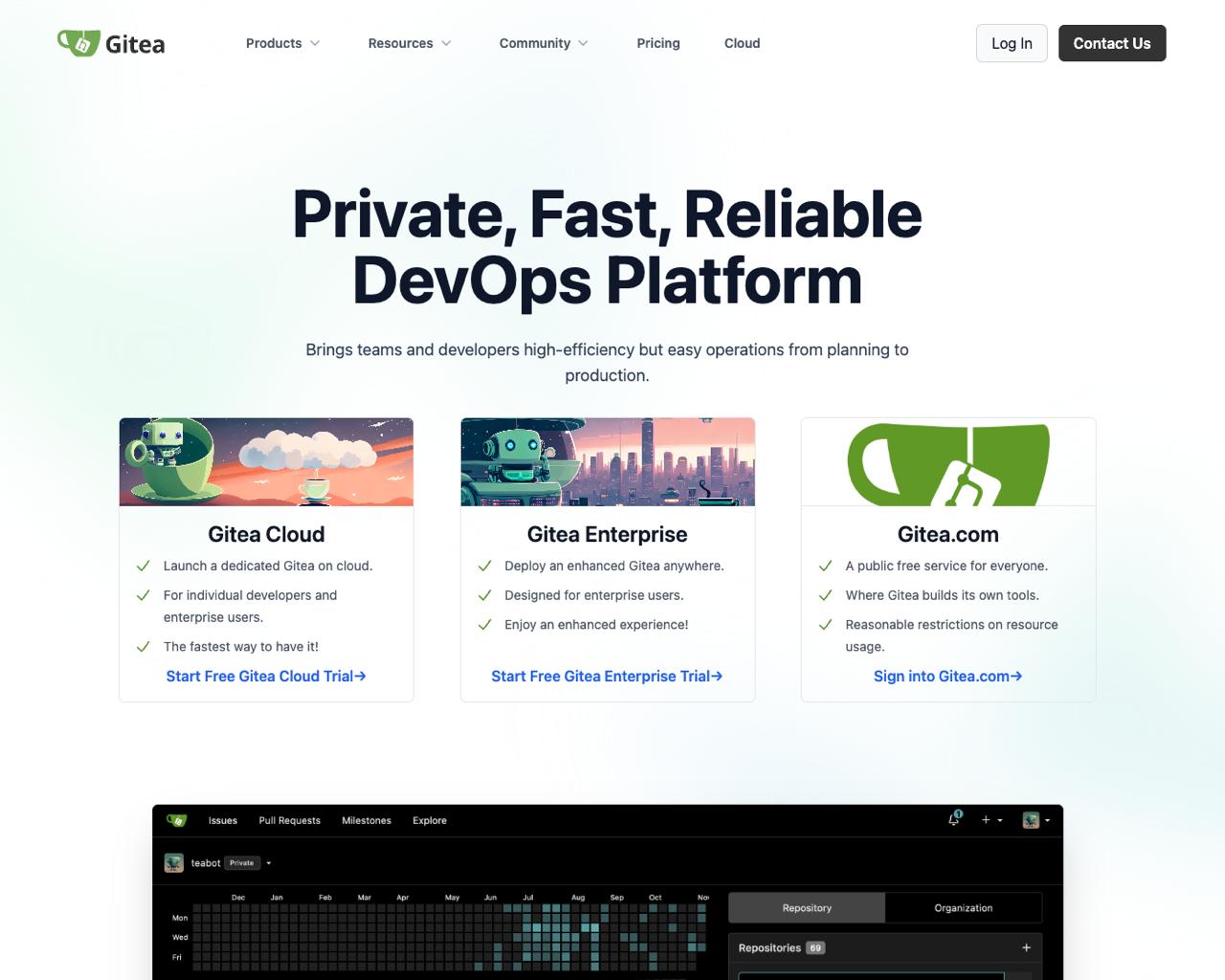
Task: Open the Cloud nav link
Action: tap(742, 43)
